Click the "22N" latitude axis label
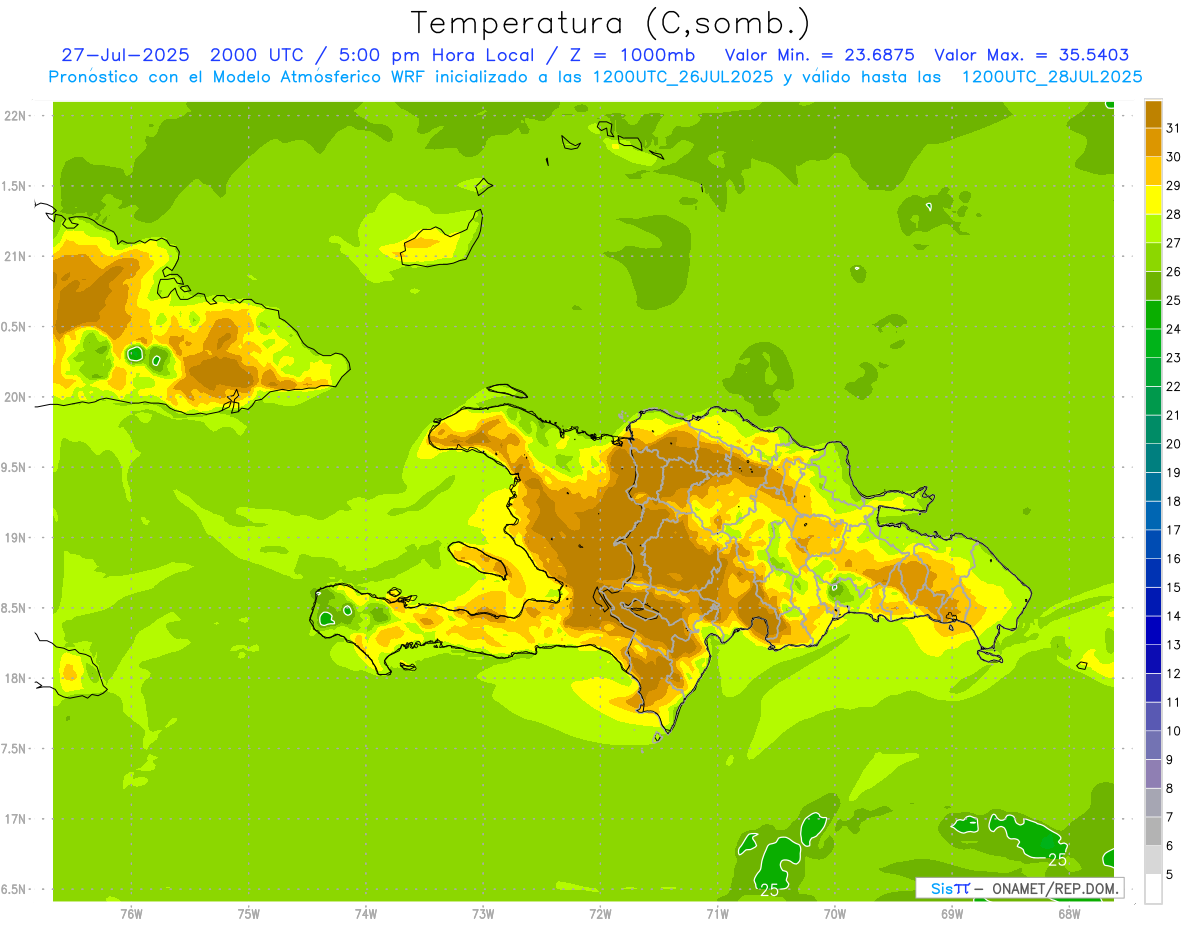Image resolution: width=1200 pixels, height=927 pixels. [15, 116]
